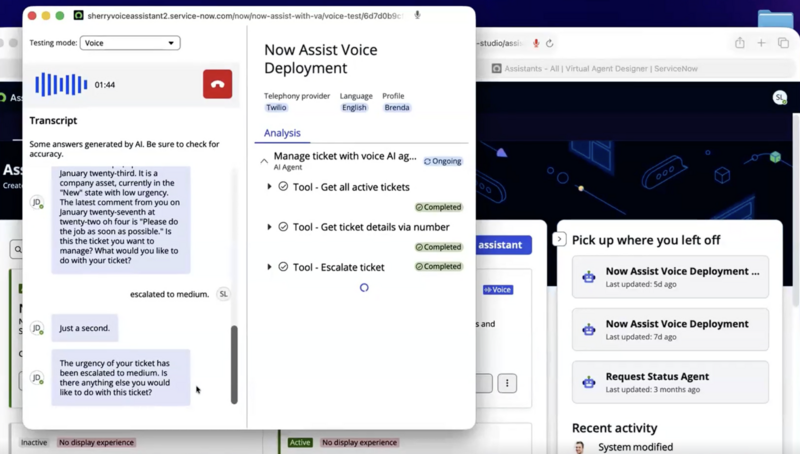Click the tab overview icon in background browser
This screenshot has height=454, width=800.
783,43
